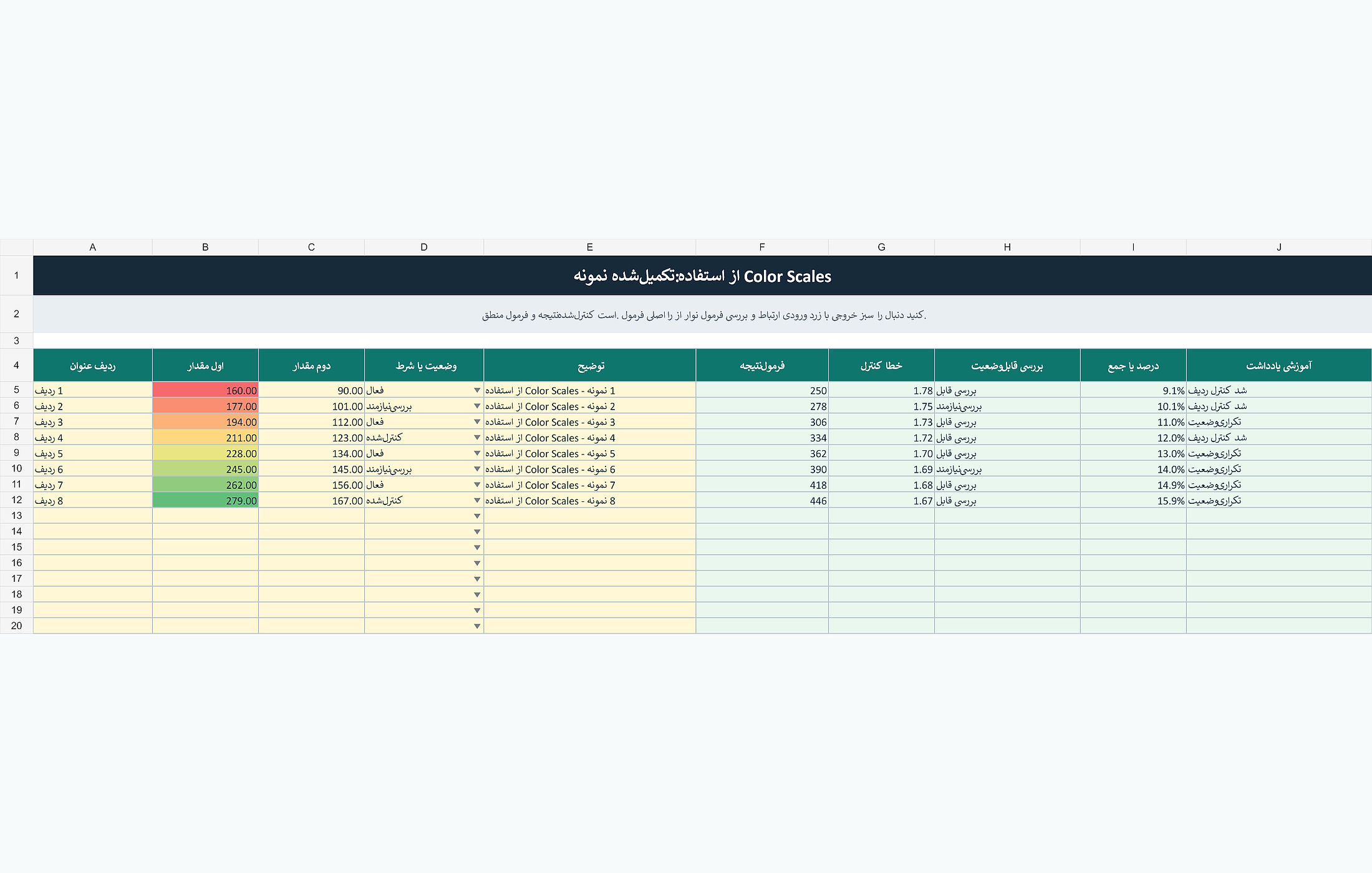
Task: Select row 20 header number
Action: point(16,625)
